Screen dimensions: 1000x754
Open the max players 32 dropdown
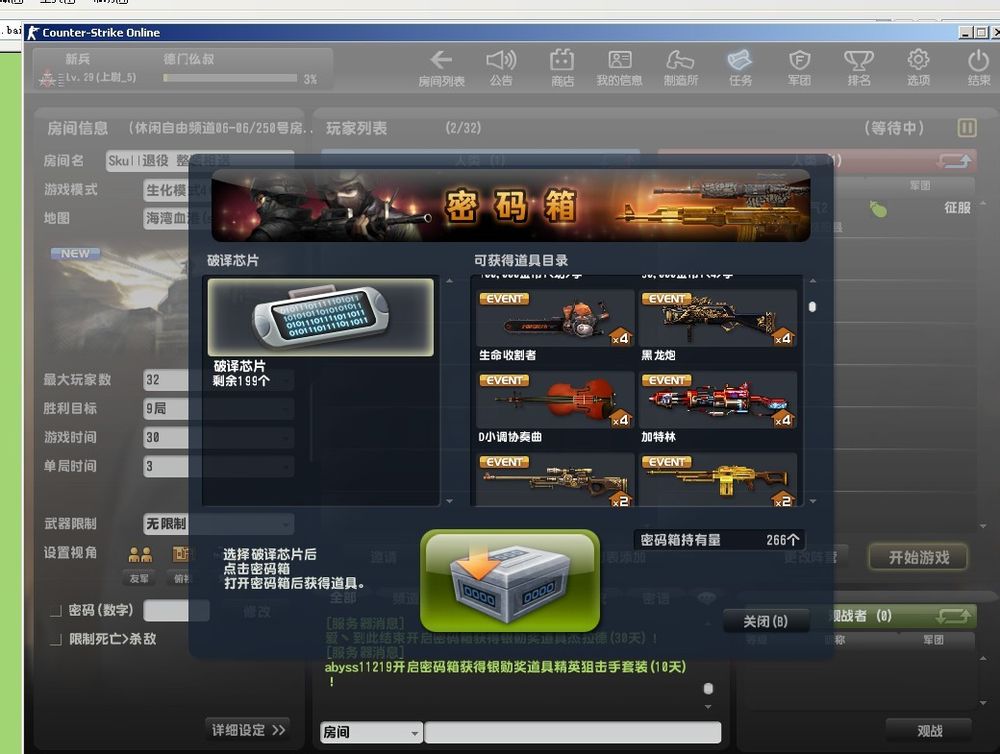click(219, 380)
